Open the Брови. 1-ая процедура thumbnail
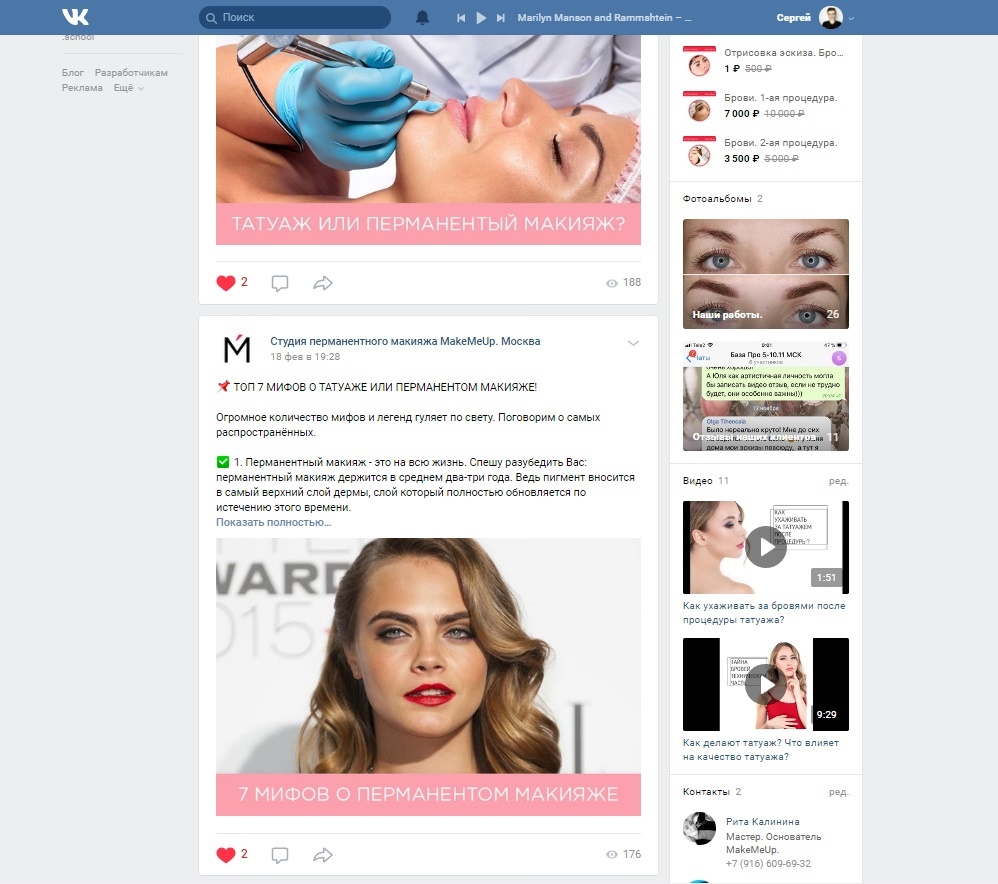The width and height of the screenshot is (998, 884). point(699,107)
